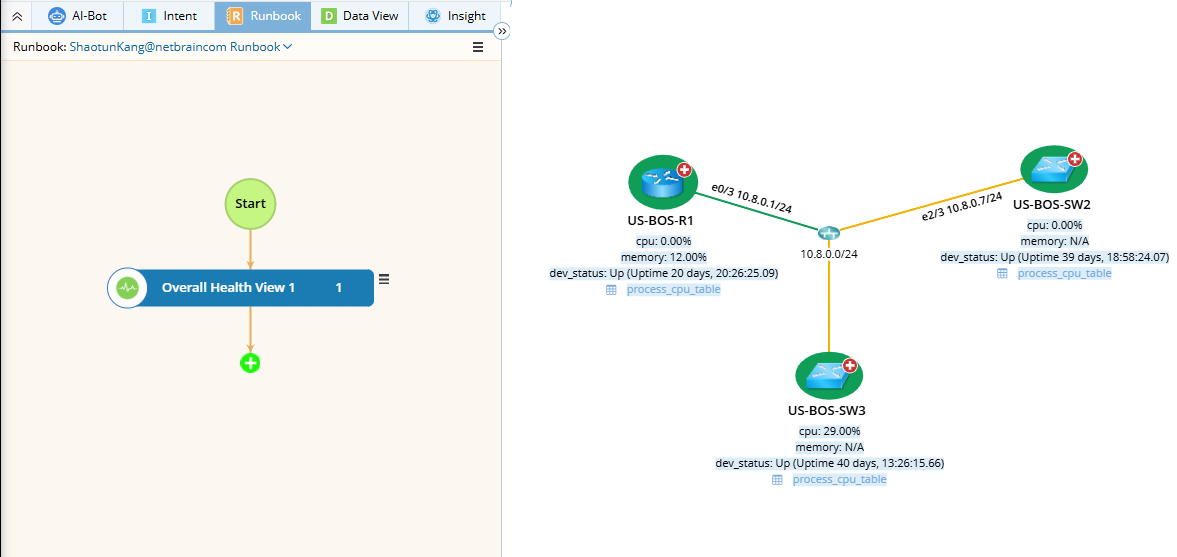Select the Overall Health View 1 node
Screen dimensions: 1177x557
pos(240,288)
